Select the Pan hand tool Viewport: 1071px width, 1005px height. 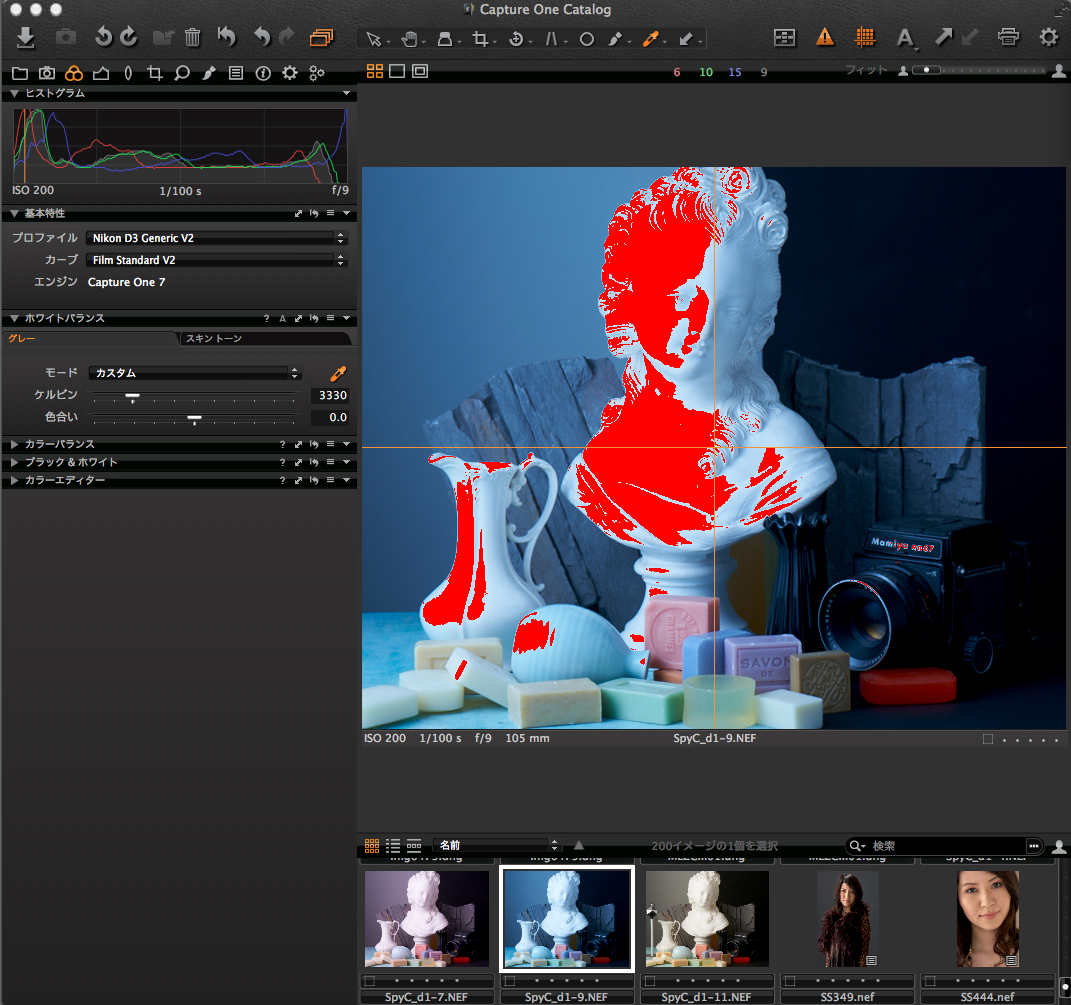coord(409,39)
